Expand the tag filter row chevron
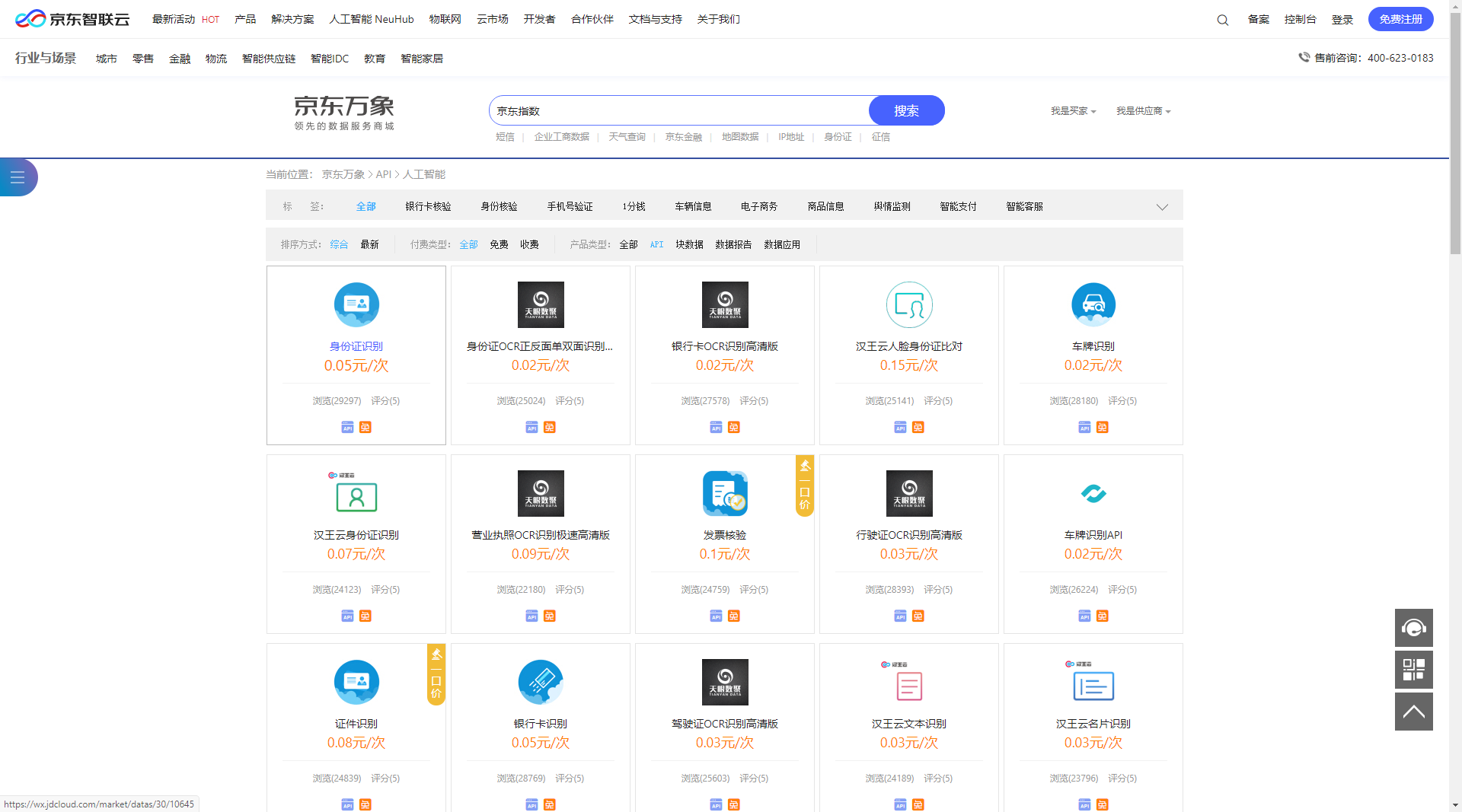This screenshot has height=812, width=1462. [1162, 206]
